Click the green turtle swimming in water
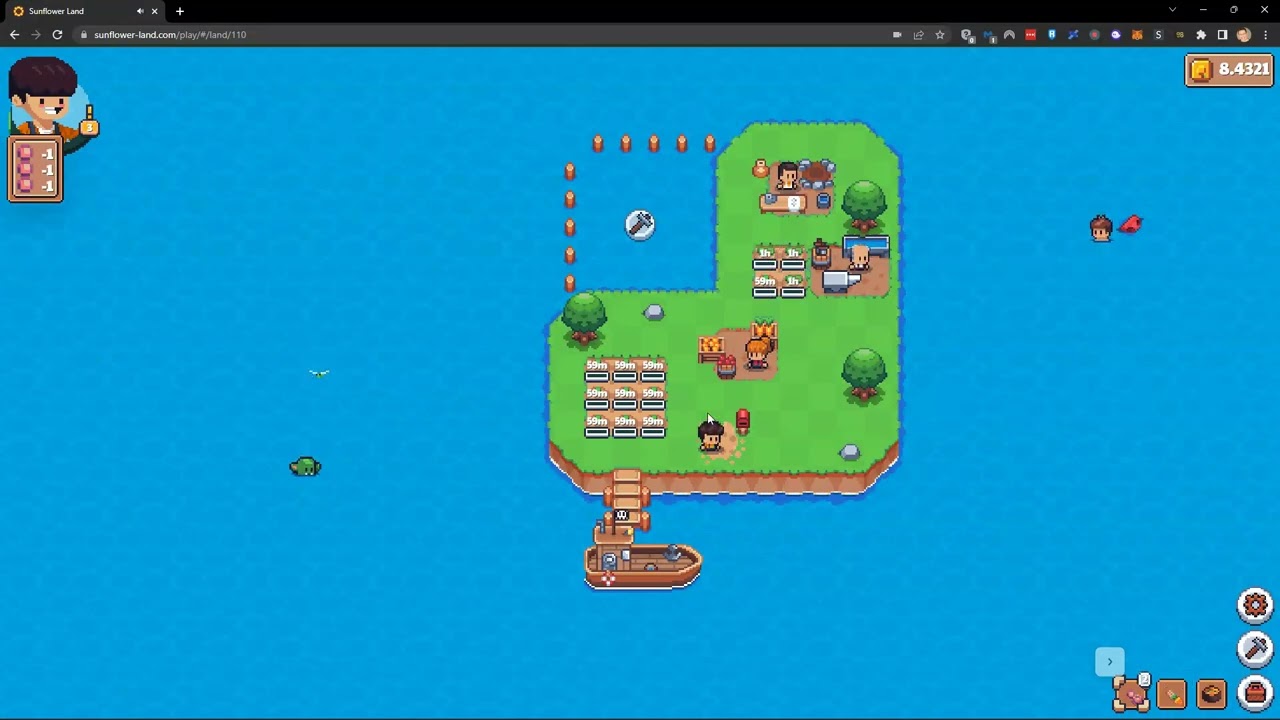Image resolution: width=1280 pixels, height=720 pixels. pos(305,467)
